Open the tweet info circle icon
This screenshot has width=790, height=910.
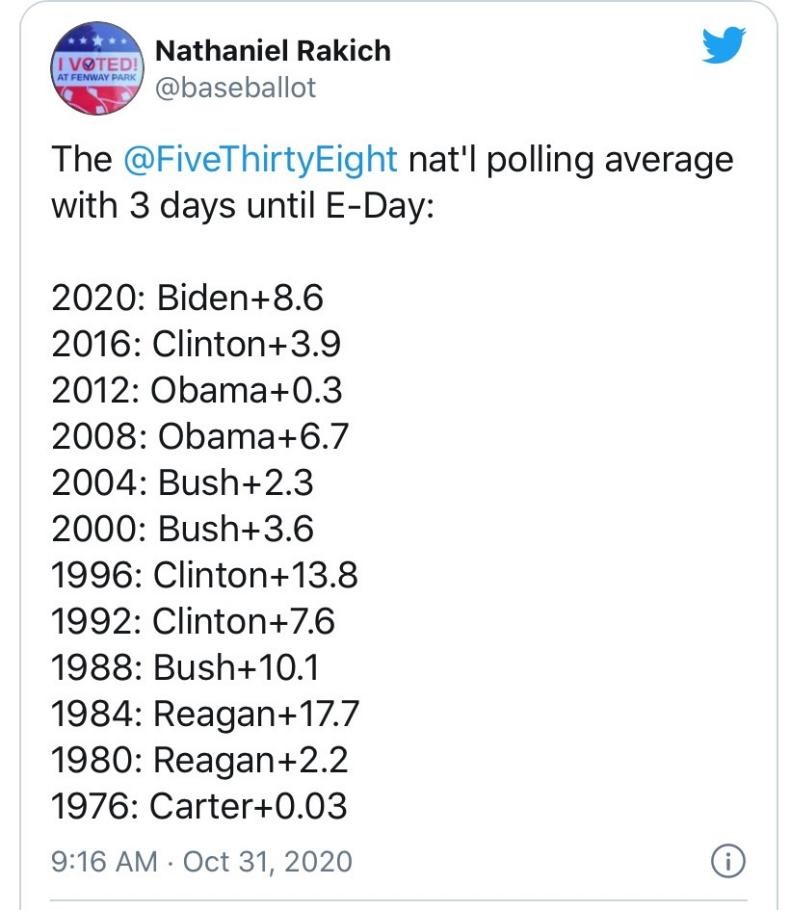pos(727,860)
